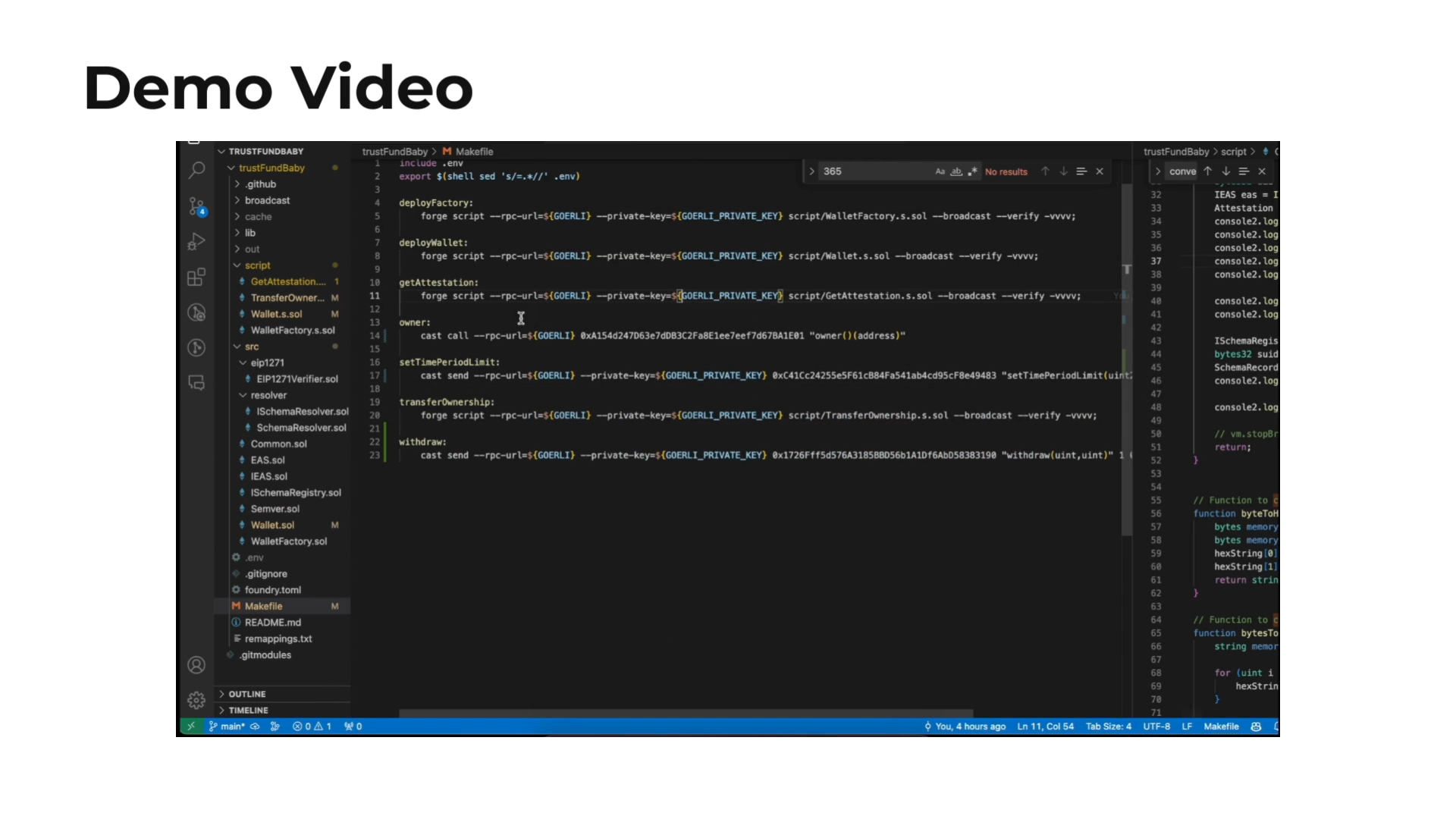
Task: Collapse the trustFundBaby root folder
Action: point(282,168)
